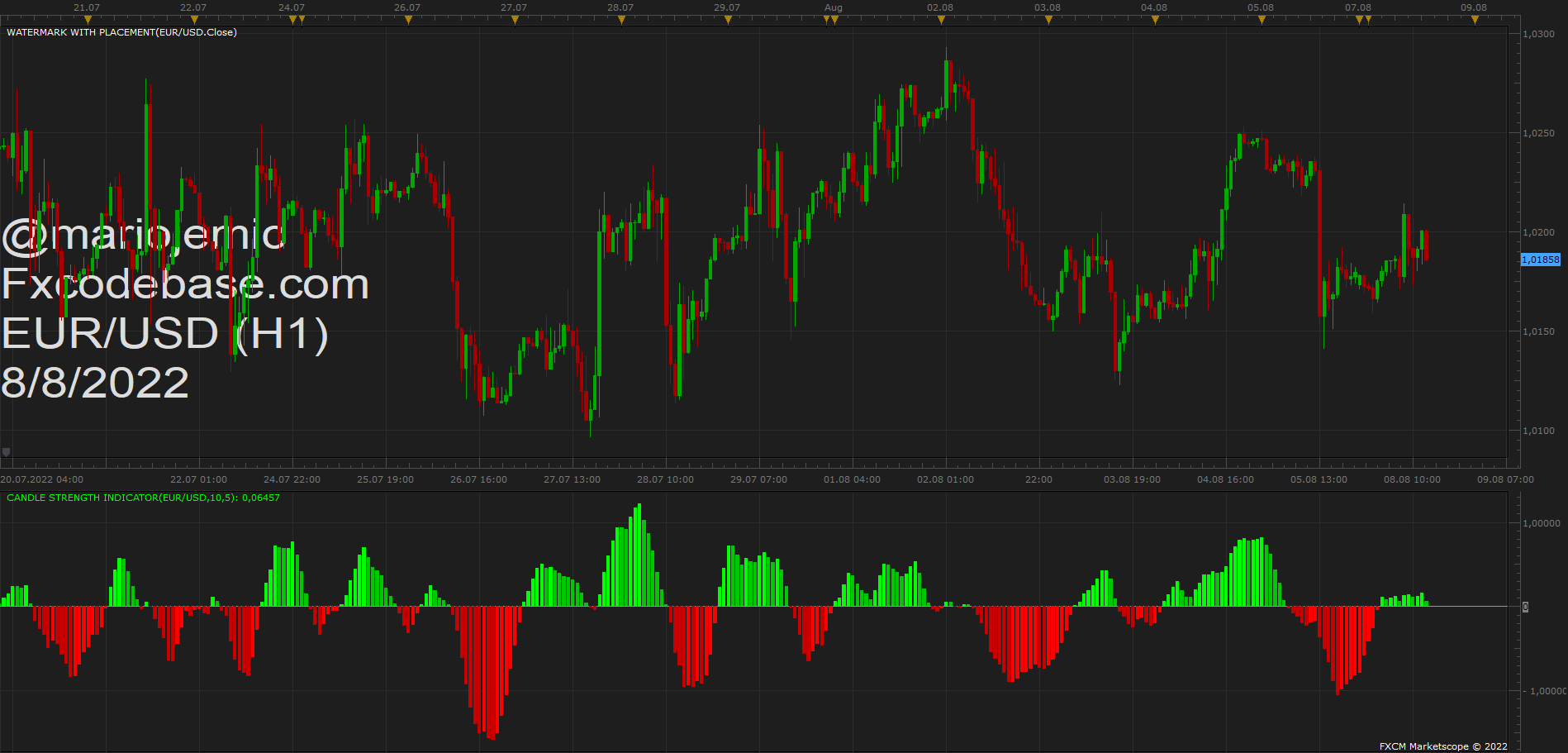This screenshot has width=1568, height=753.
Task: Click the time label 02.08 01:00
Action: 946,479
